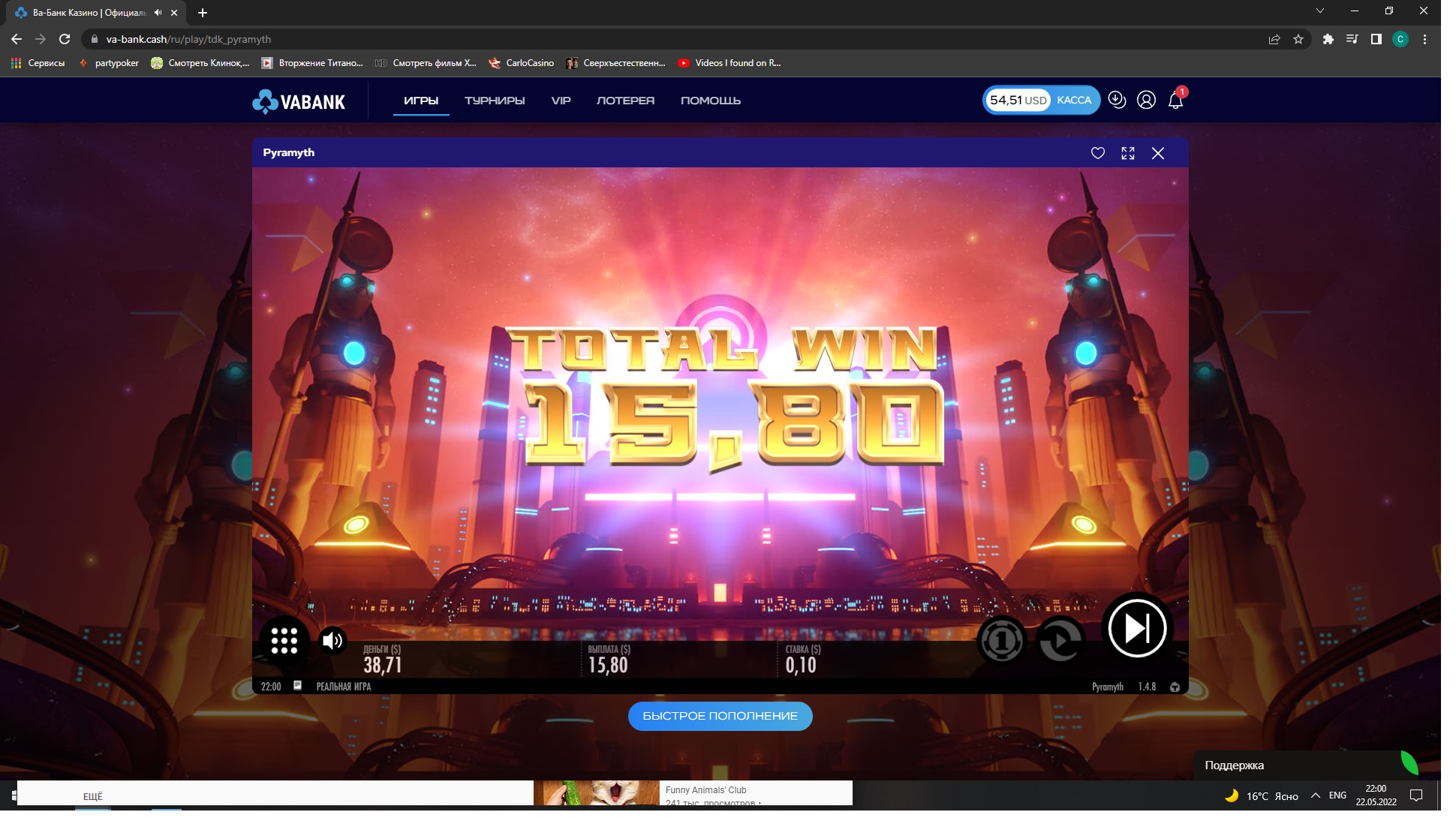The image size is (1456, 824).
Task: Mute the game sound speaker icon
Action: pos(332,640)
